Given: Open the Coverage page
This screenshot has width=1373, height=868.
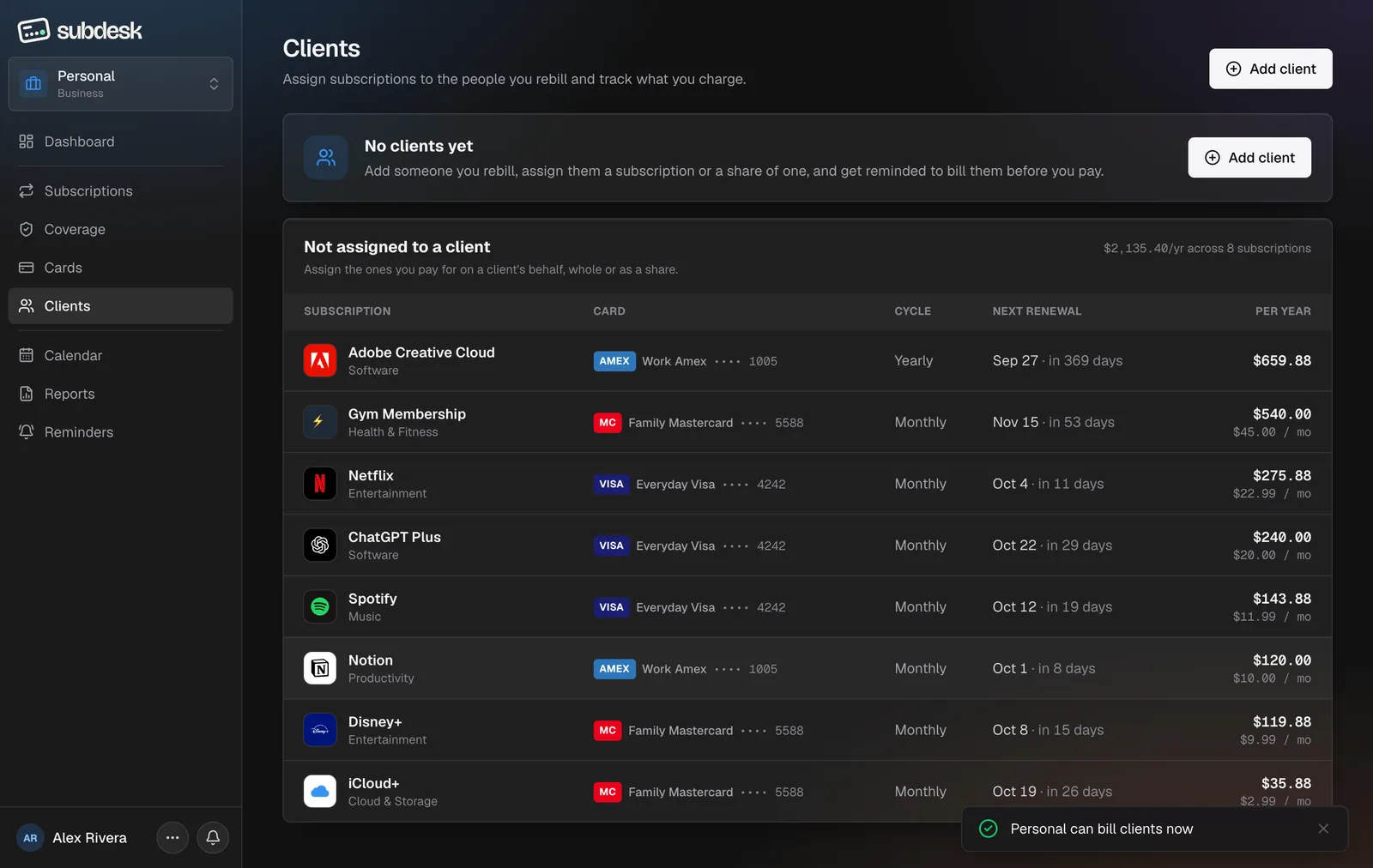Looking at the screenshot, I should (120, 229).
